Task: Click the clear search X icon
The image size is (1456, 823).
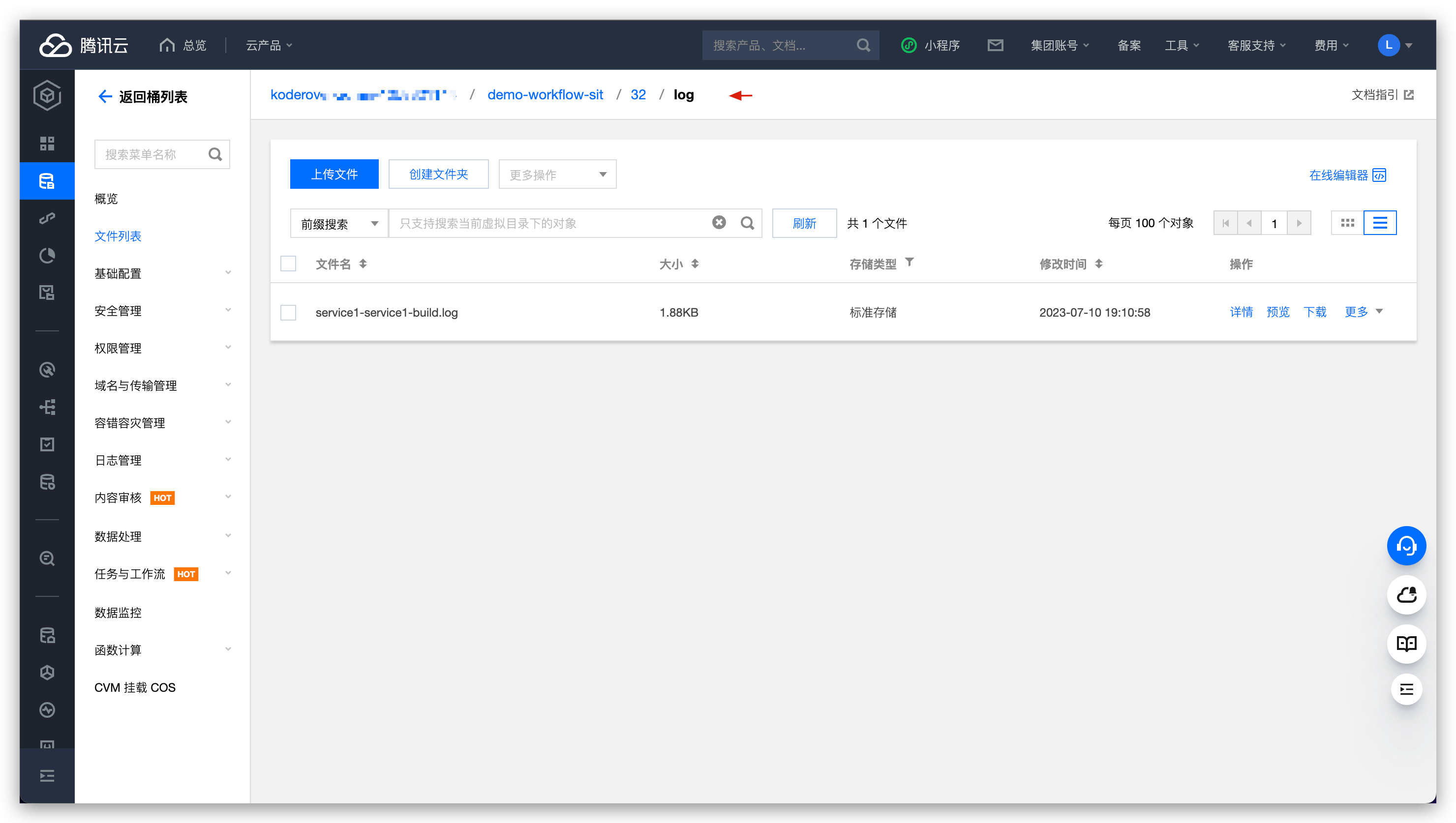Action: pyautogui.click(x=719, y=223)
